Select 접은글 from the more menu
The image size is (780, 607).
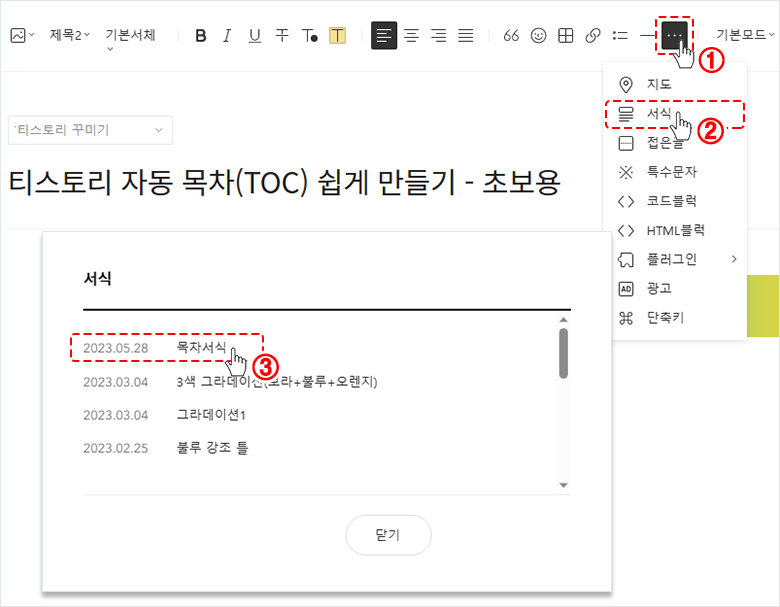tap(675, 143)
